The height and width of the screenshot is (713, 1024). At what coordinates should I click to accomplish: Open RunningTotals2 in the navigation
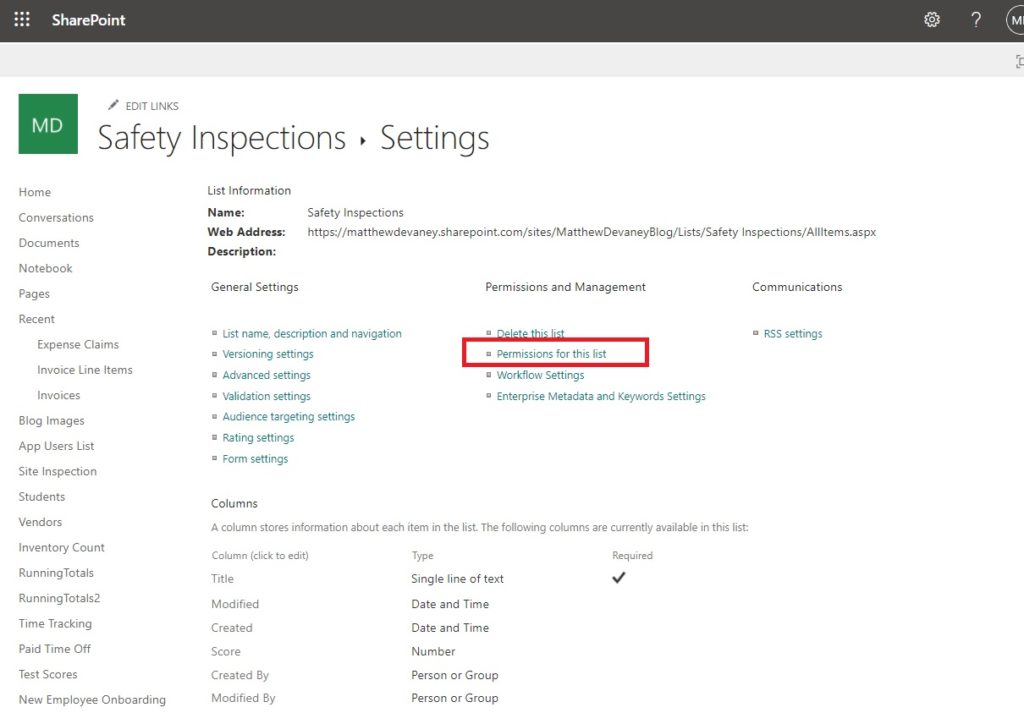[x=59, y=598]
